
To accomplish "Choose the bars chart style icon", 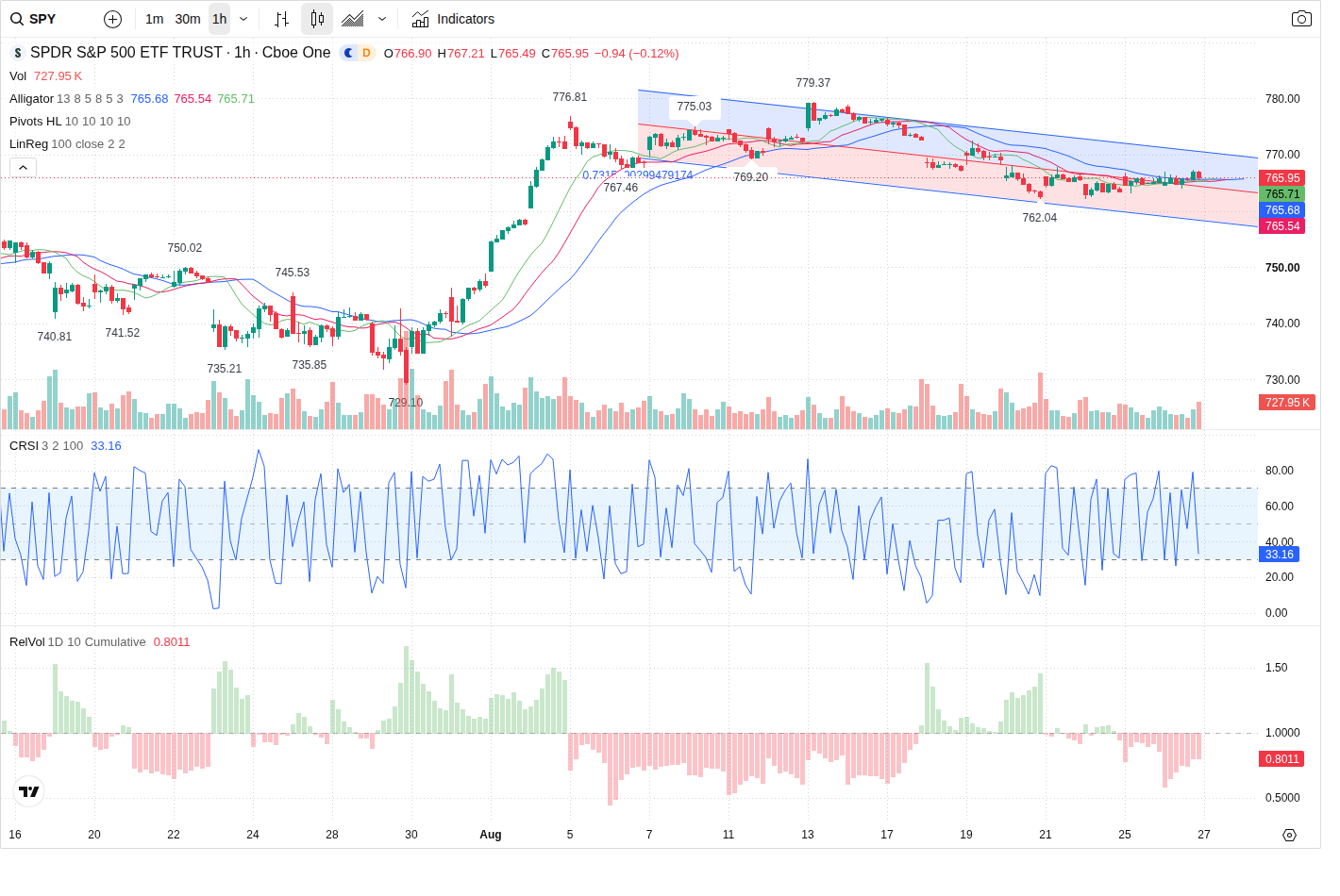I will pyautogui.click(x=281, y=19).
